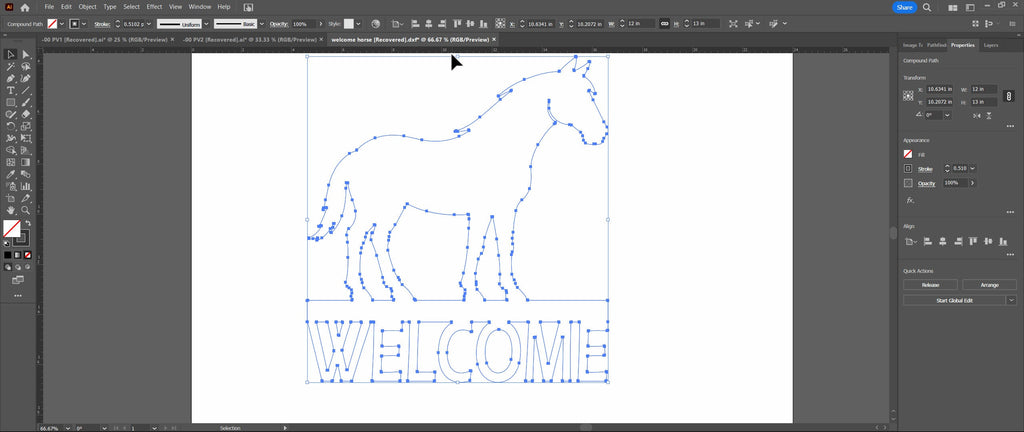Expand Start Global Edit options arrow
This screenshot has width=1024, height=432.
(1012, 300)
